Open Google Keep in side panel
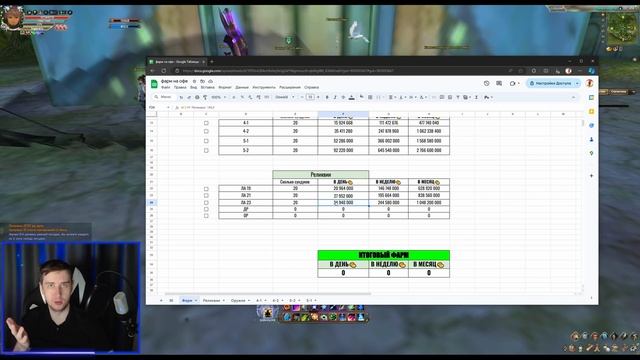This screenshot has height=360, width=640. [x=591, y=111]
